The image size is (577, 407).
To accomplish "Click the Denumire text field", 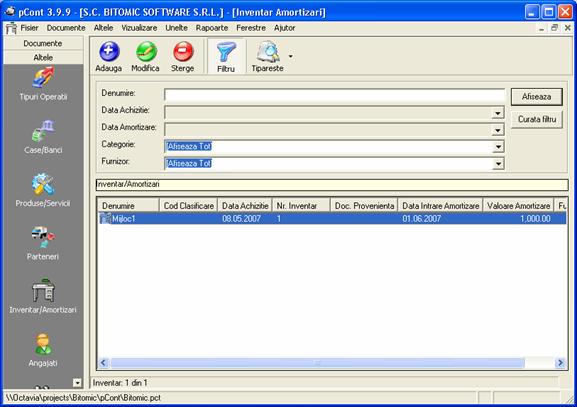I will point(334,95).
